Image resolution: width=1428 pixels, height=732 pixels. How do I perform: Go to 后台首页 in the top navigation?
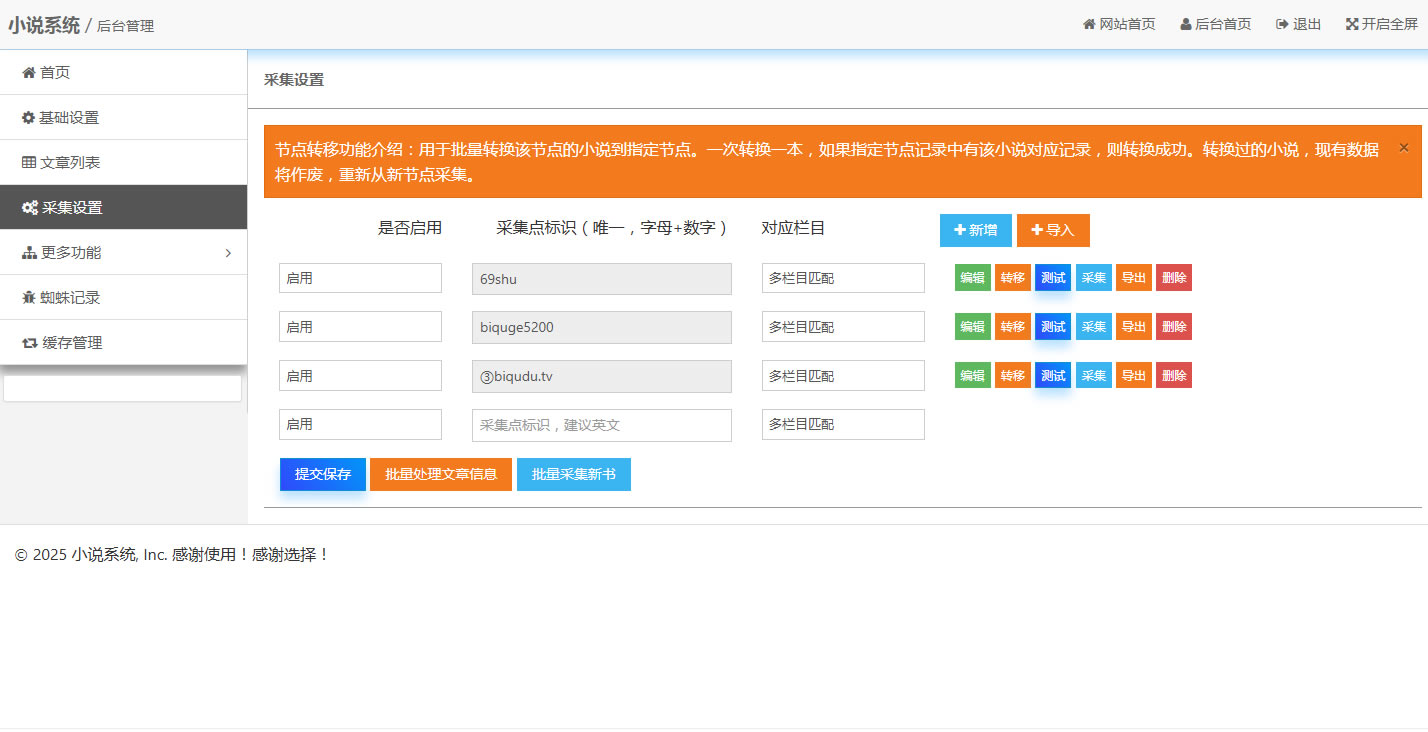point(1215,24)
